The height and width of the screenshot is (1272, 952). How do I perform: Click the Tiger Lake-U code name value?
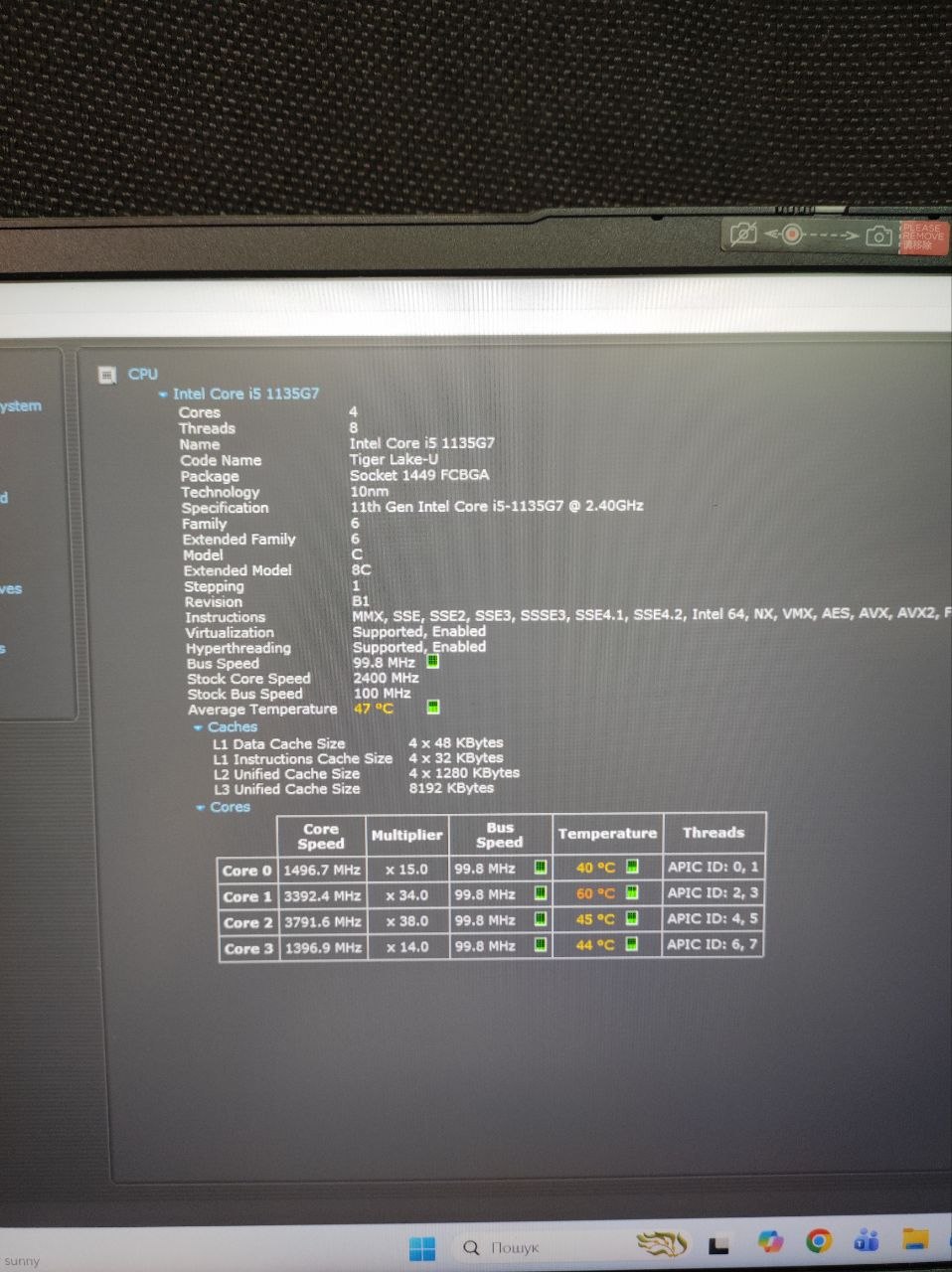point(394,459)
